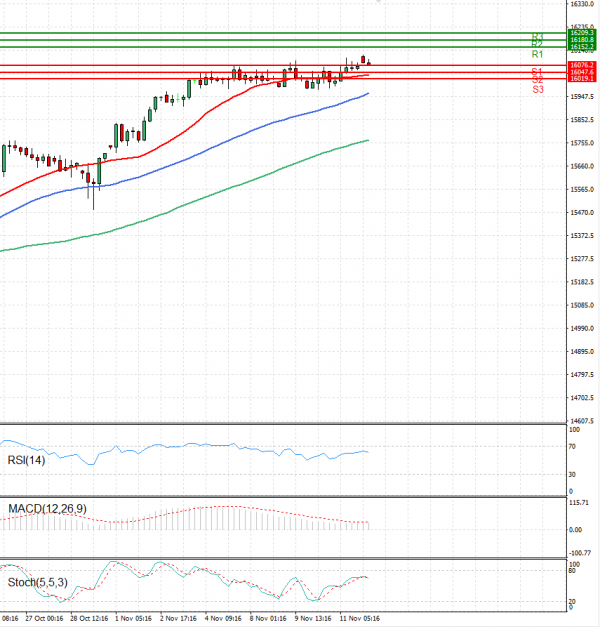Select the R1 resistance label
600x627 pixels.
(537, 54)
